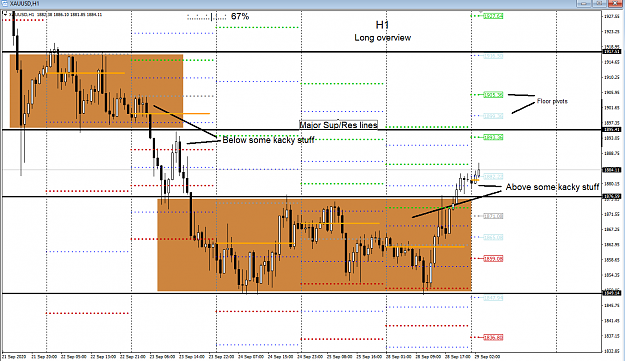
Task: Close the XAUUSD,H1 chart window
Action: tap(615, 3)
